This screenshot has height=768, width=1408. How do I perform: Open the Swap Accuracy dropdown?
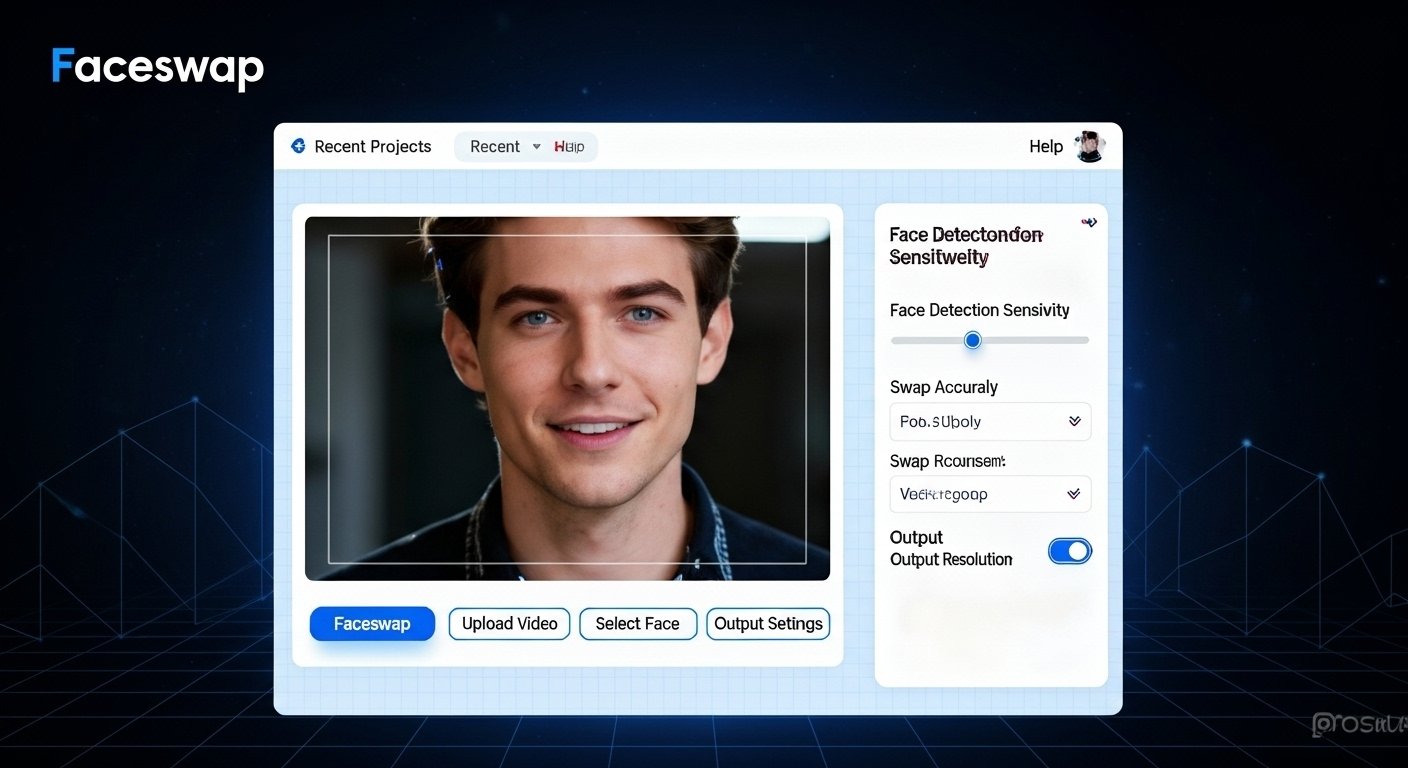989,421
